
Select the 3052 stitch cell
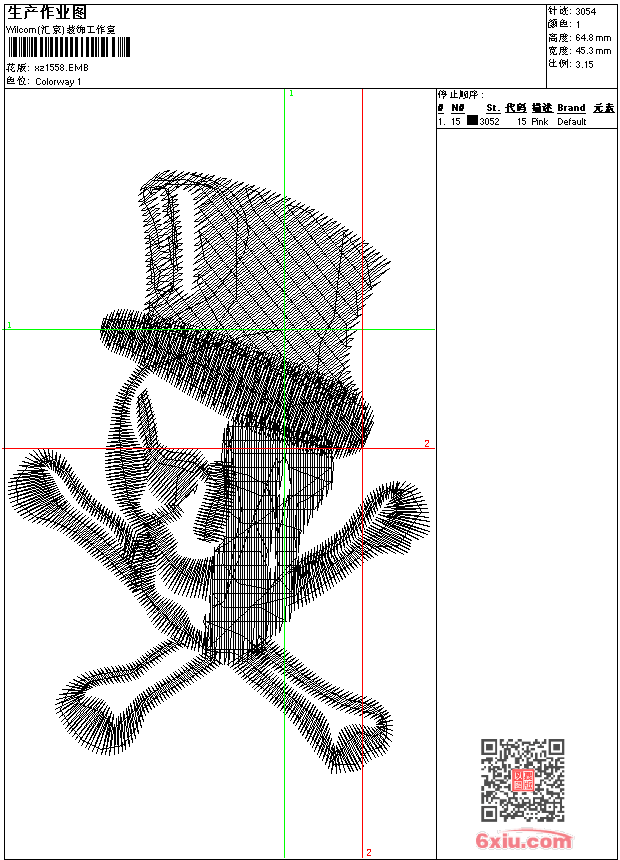click(489, 122)
